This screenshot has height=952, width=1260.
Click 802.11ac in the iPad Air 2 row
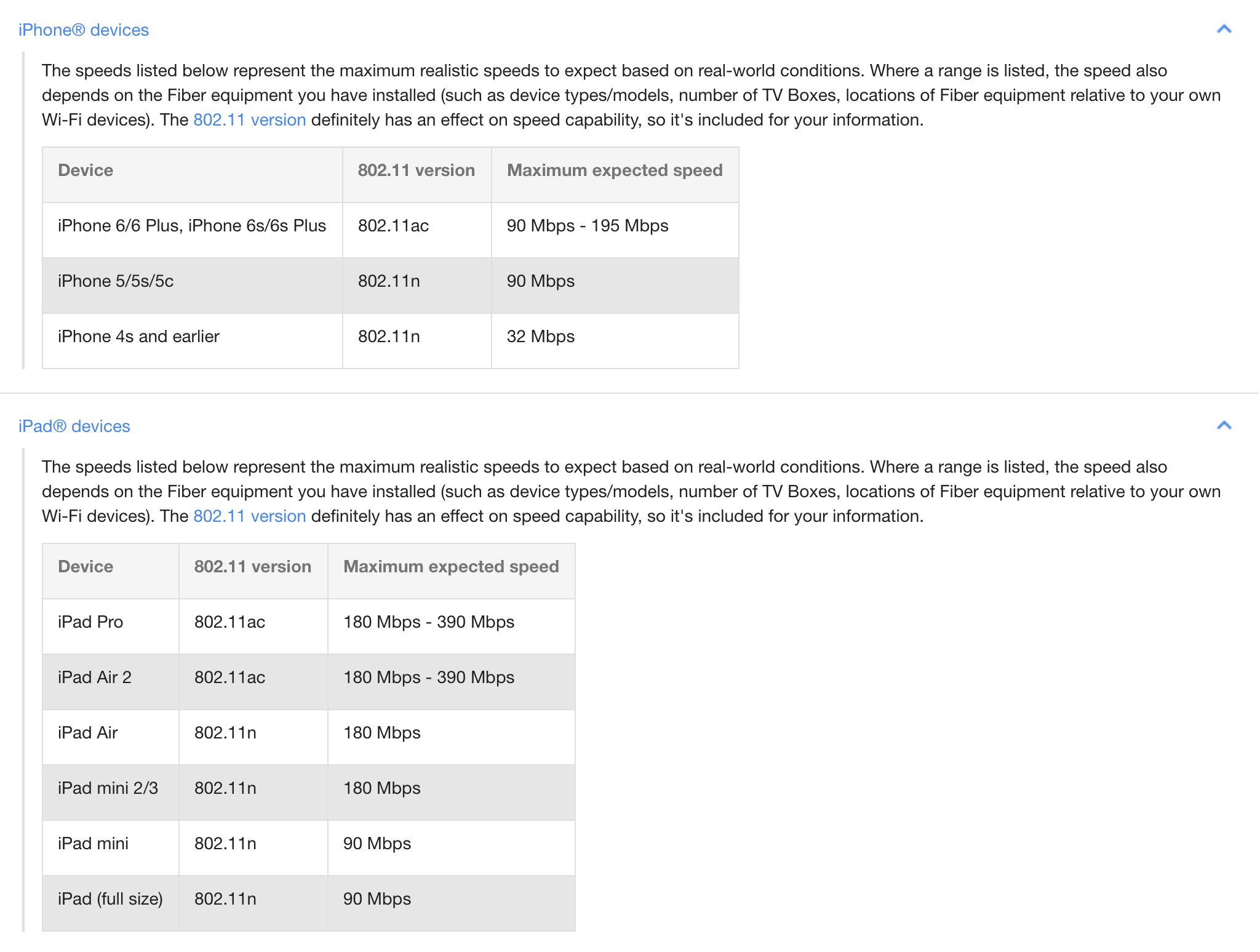(229, 678)
